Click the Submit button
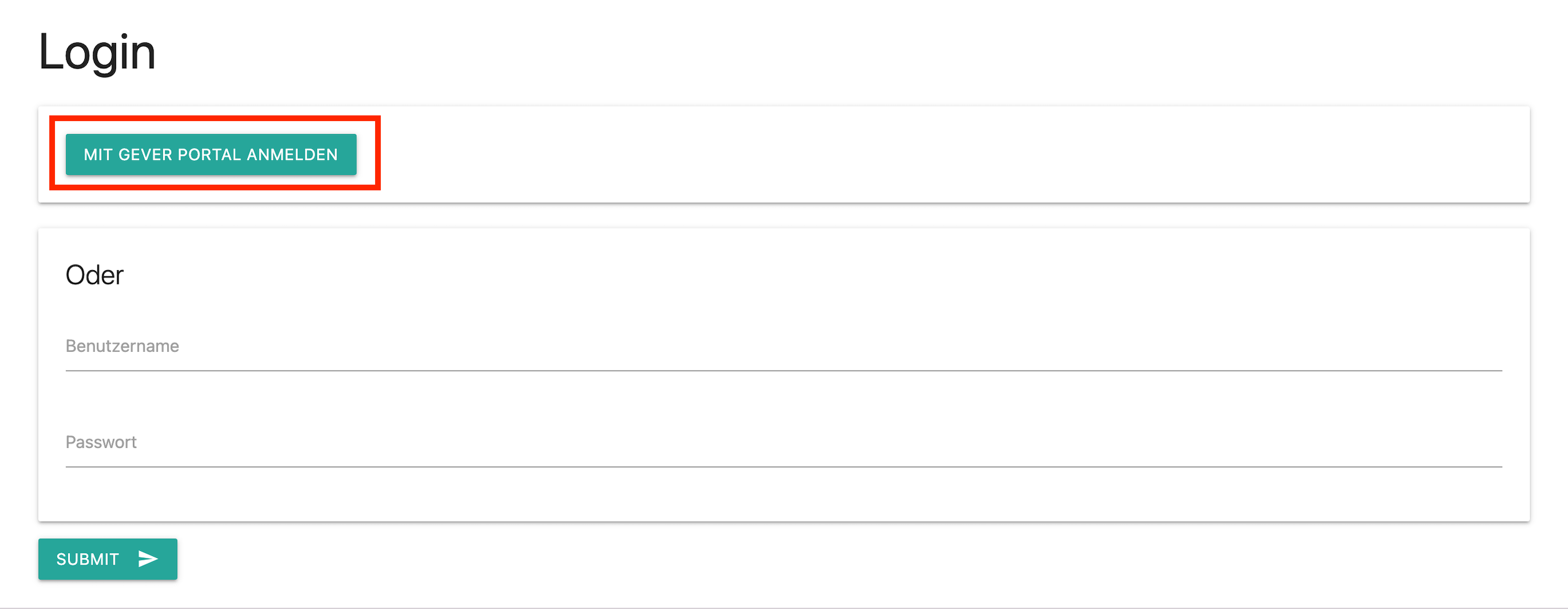 pos(107,559)
